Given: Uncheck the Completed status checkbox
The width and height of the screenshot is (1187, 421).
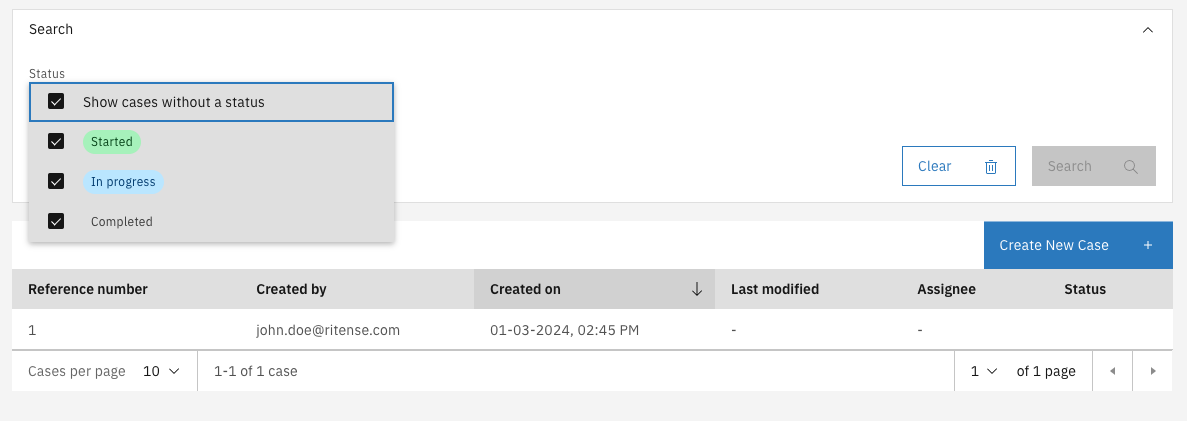Looking at the screenshot, I should point(56,222).
